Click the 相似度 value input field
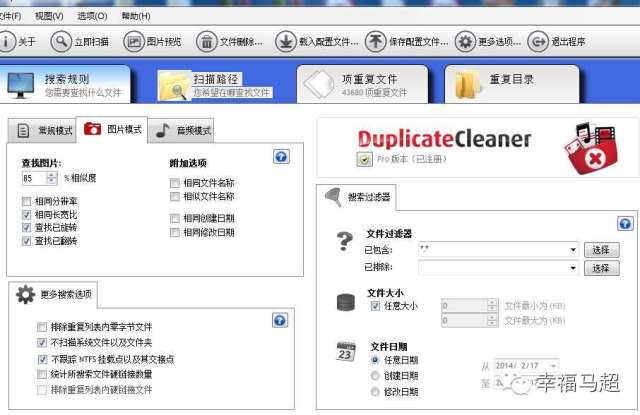 34,178
